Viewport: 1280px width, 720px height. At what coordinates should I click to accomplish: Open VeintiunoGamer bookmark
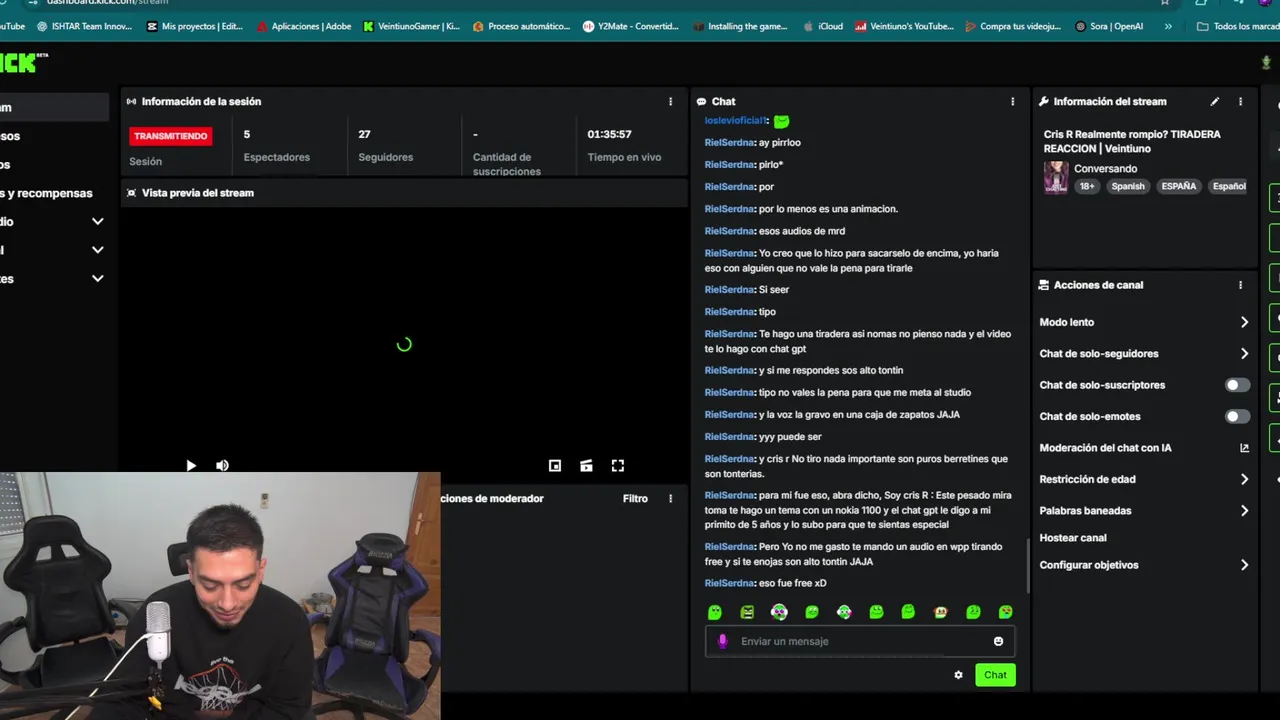pyautogui.click(x=411, y=26)
